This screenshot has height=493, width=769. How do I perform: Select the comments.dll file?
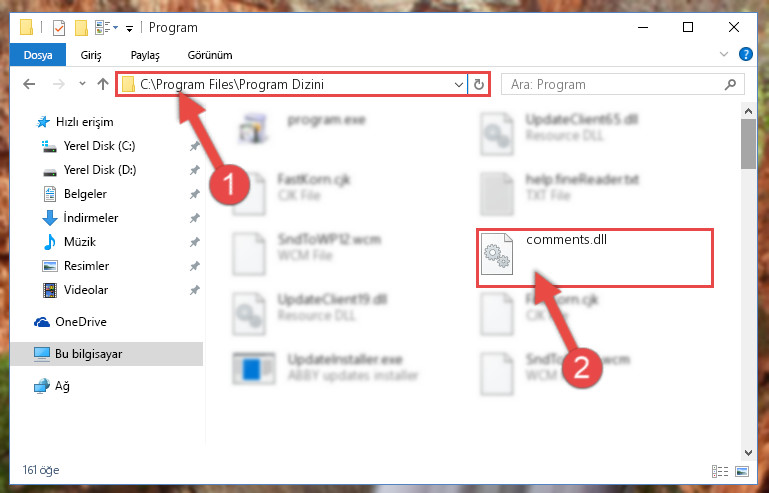click(594, 258)
